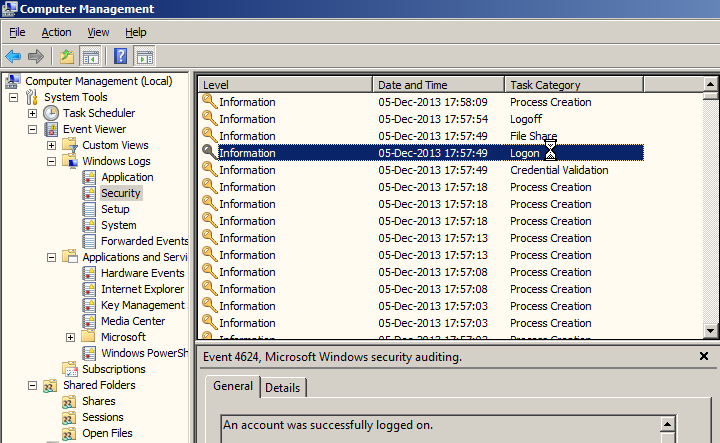Select the File Share event row
720x443 pixels.
pyautogui.click(x=422, y=136)
